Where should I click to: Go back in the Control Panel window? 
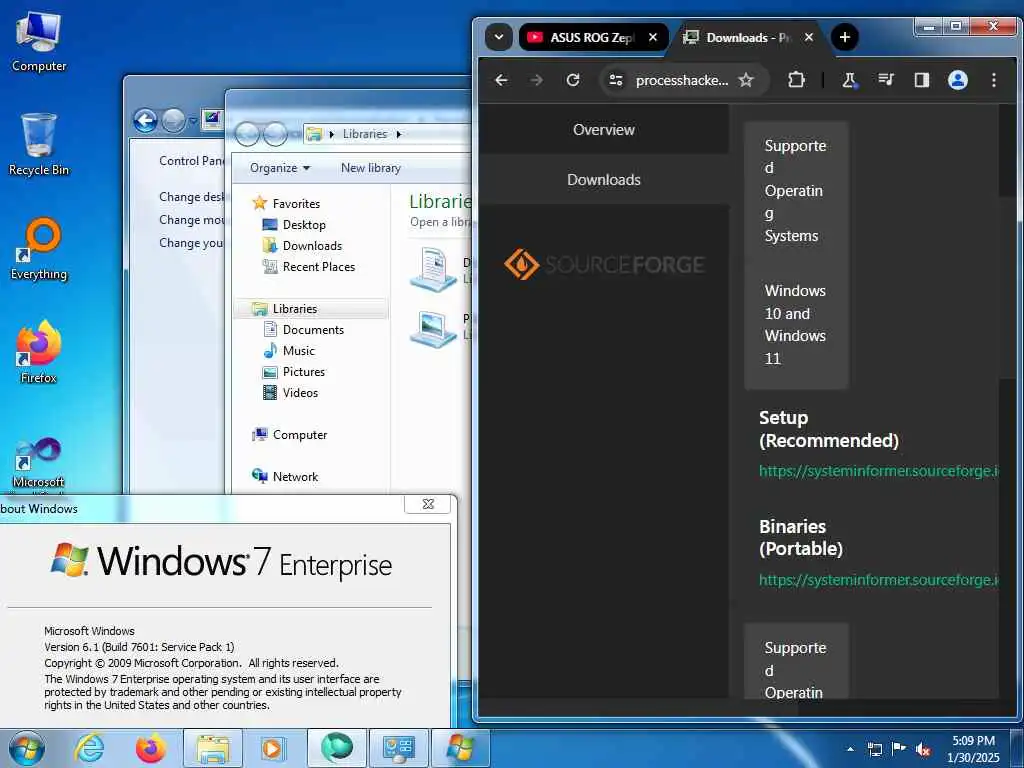145,121
